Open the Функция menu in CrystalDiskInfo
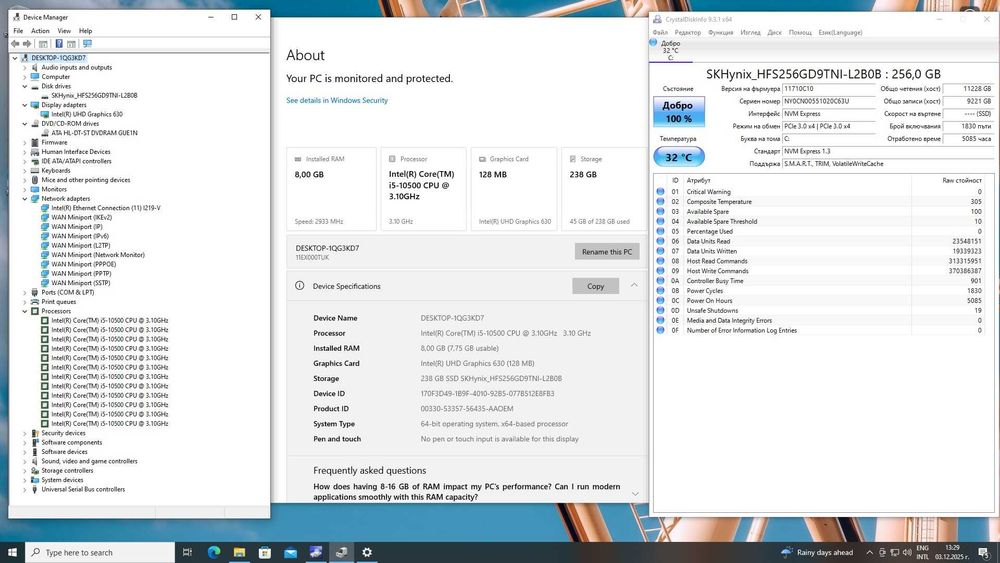Viewport: 1000px width, 563px height. pos(721,33)
